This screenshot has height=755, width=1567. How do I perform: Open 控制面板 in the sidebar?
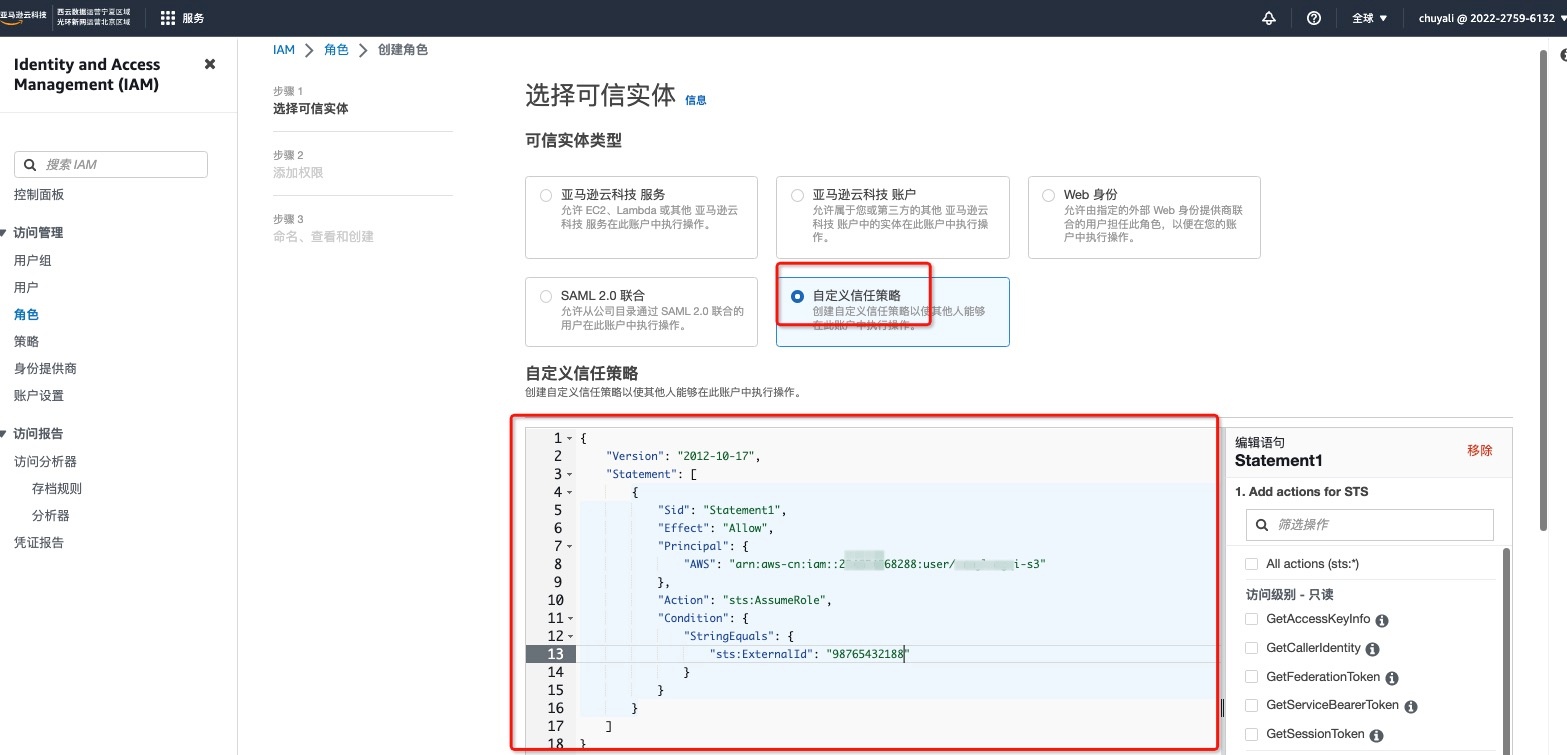click(x=39, y=195)
